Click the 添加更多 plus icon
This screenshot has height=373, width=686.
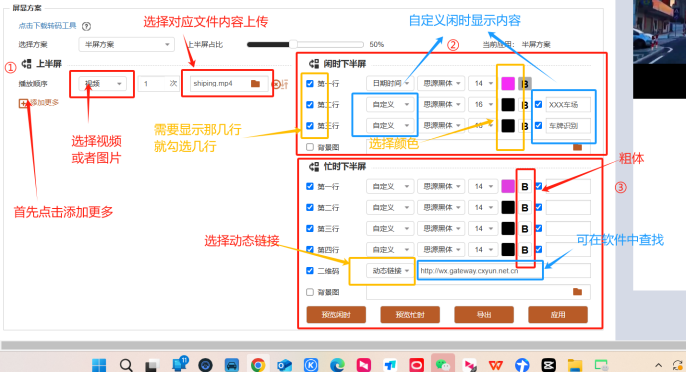click(x=23, y=103)
